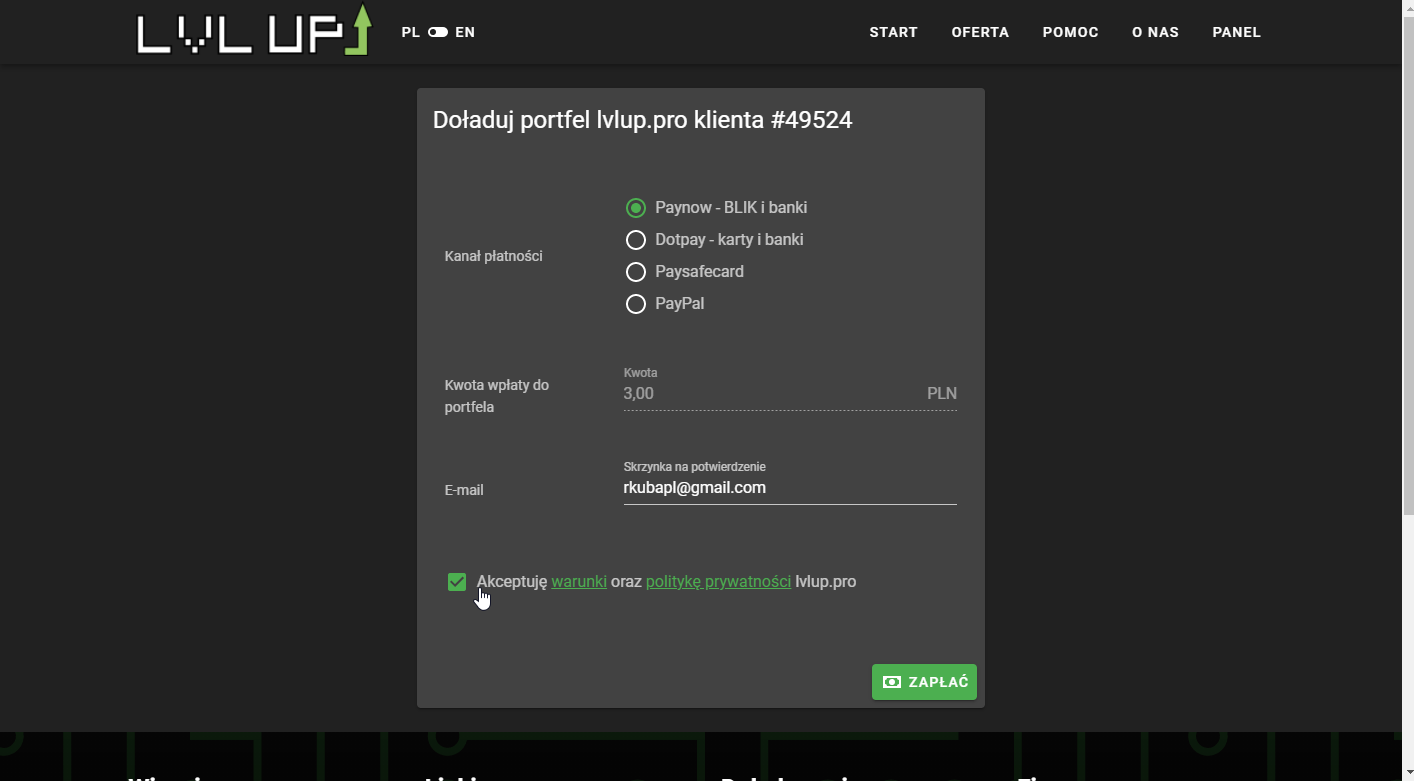Viewport: 1414px width, 781px height.
Task: Navigate to the O NAS page
Action: coord(1155,32)
